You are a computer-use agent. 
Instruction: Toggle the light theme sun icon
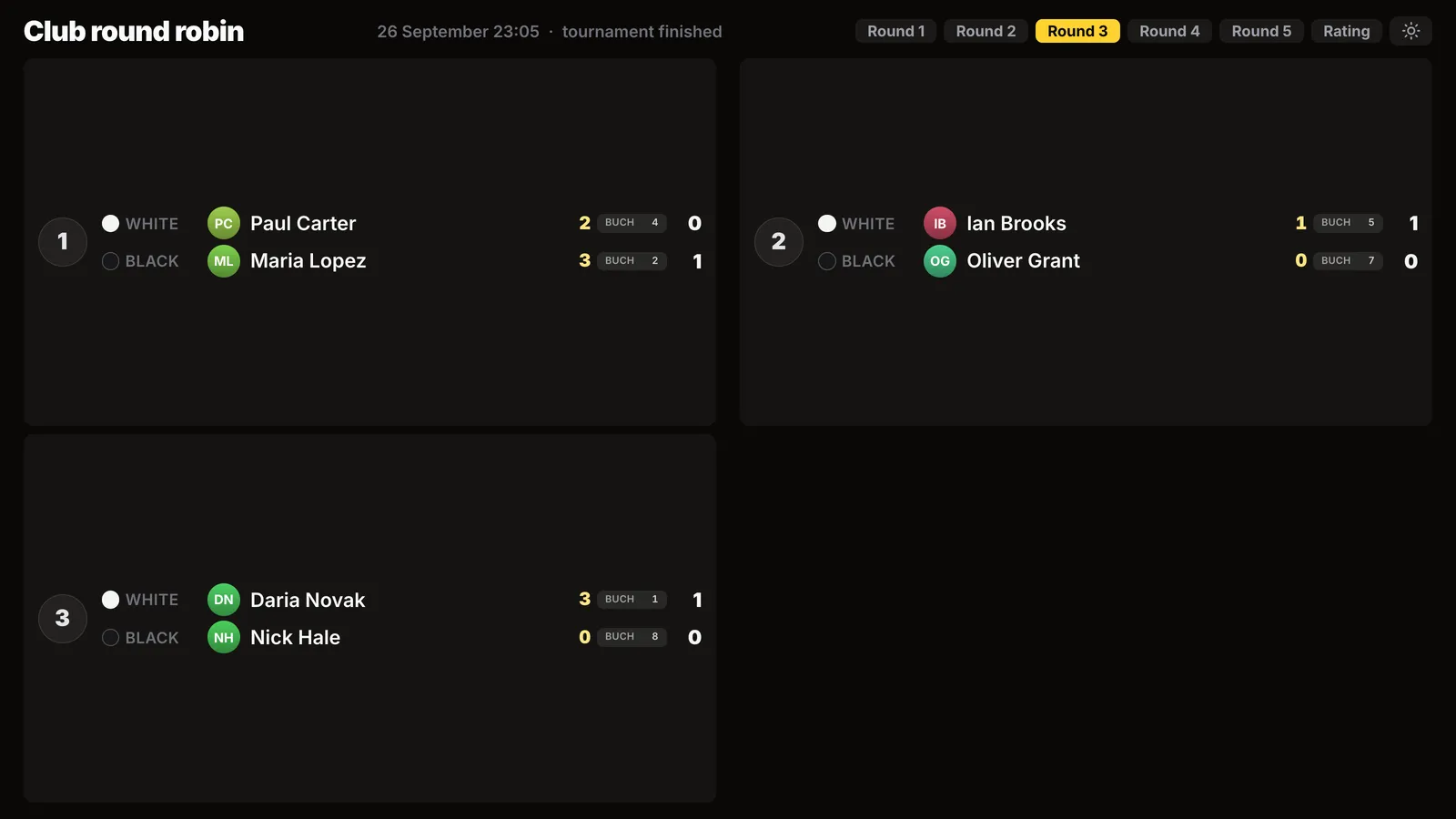point(1410,31)
